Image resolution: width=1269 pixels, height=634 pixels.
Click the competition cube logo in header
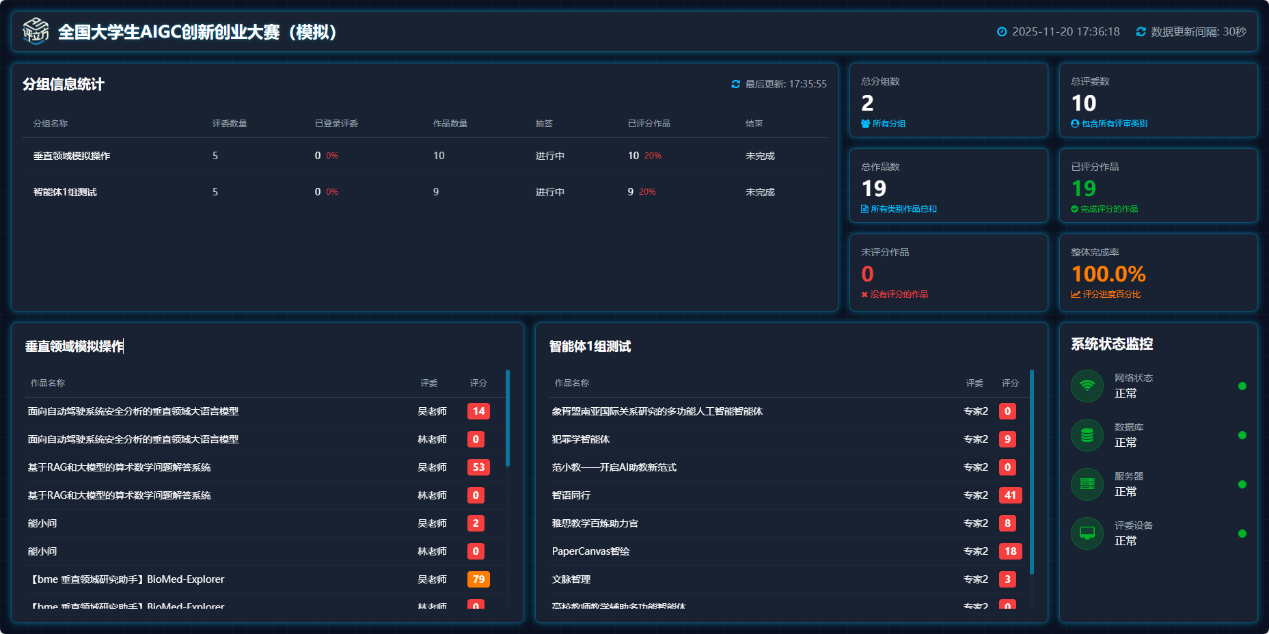[x=36, y=31]
